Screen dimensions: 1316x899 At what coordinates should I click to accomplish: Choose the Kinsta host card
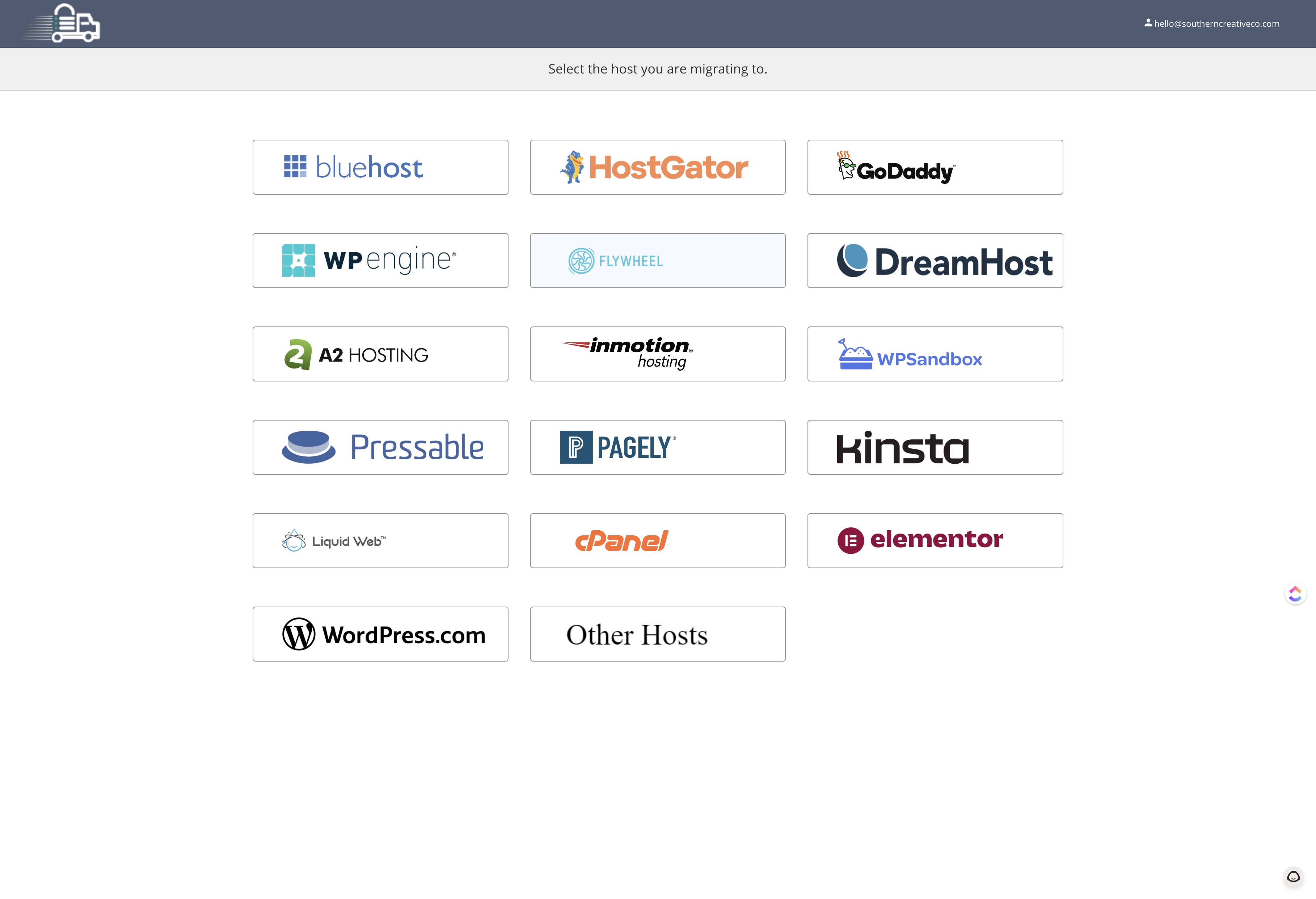point(935,447)
